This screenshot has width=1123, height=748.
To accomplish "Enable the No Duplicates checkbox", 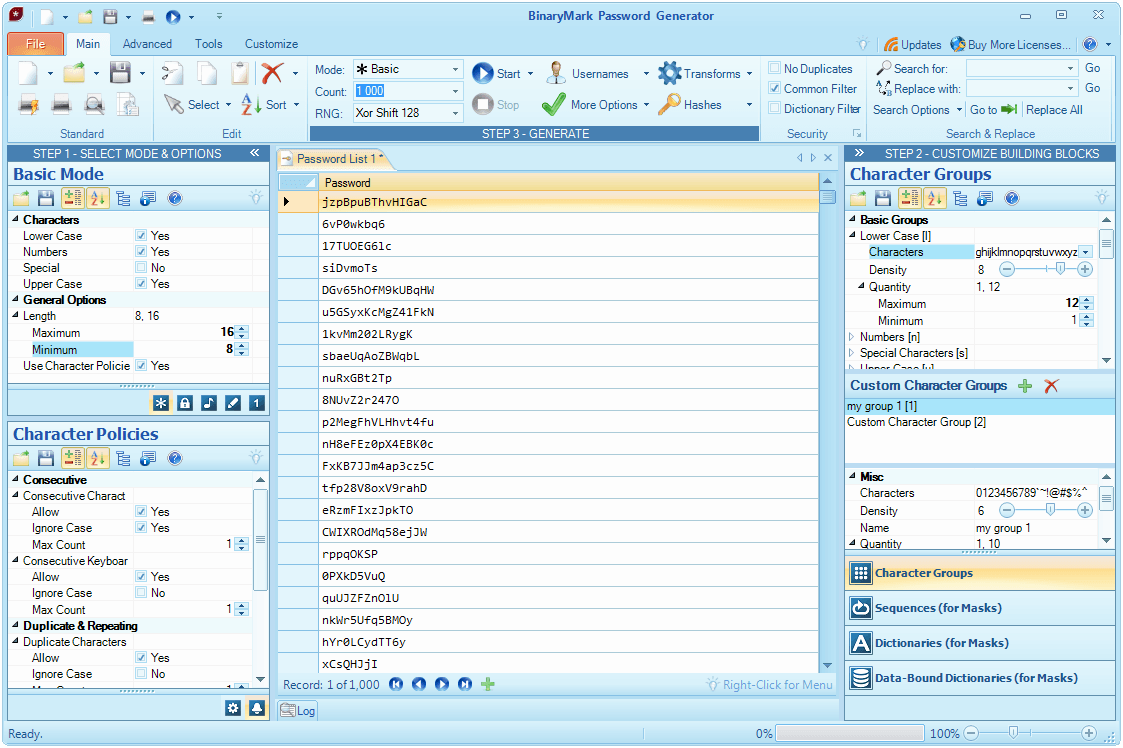I will tap(774, 68).
